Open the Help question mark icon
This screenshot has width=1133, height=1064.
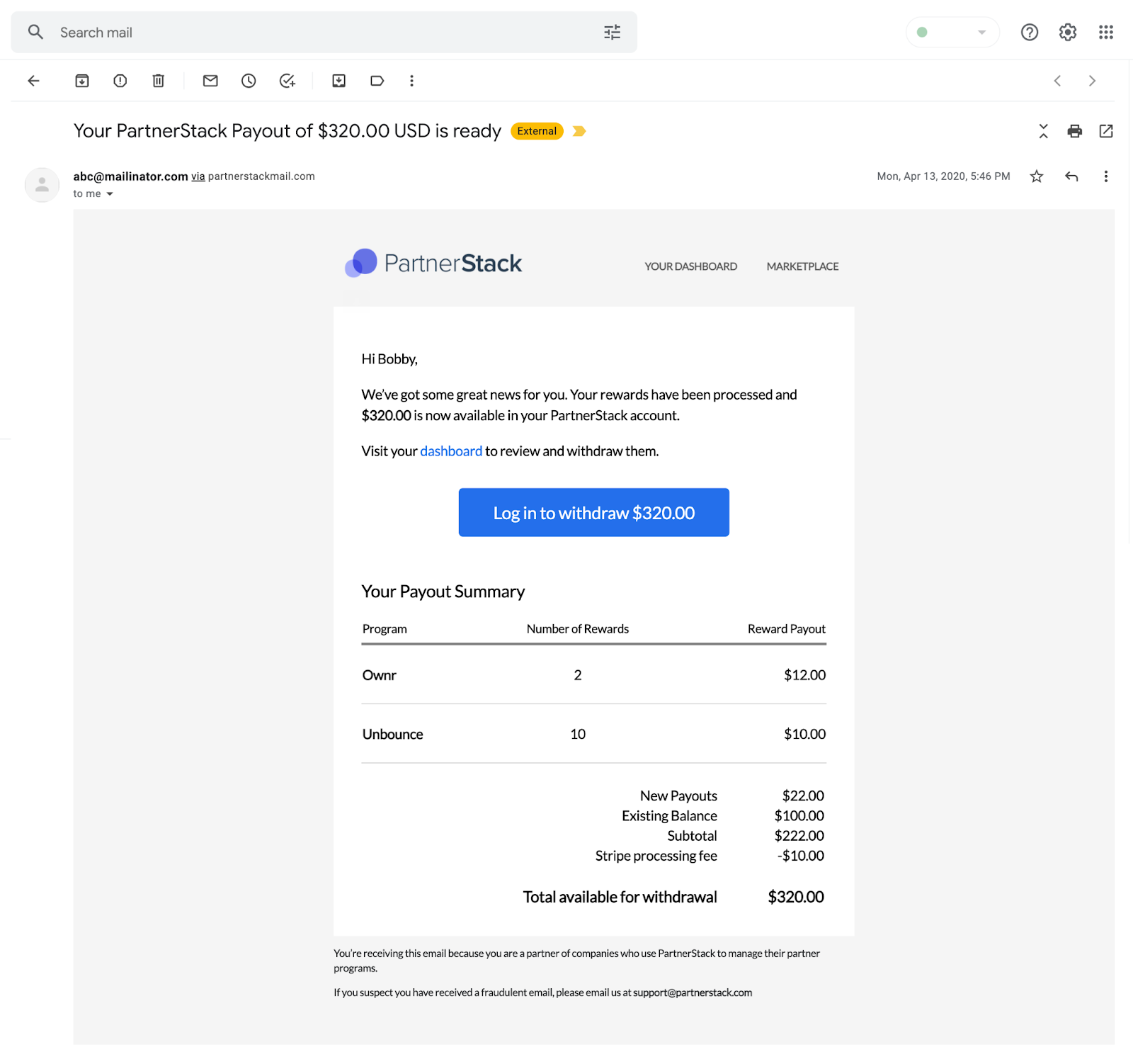click(1029, 32)
